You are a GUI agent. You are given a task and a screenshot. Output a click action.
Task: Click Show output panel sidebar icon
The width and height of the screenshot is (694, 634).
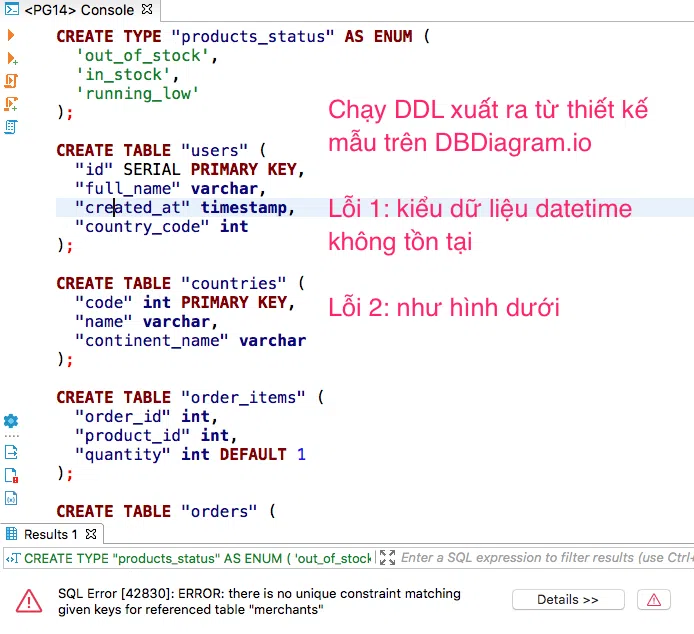11,451
